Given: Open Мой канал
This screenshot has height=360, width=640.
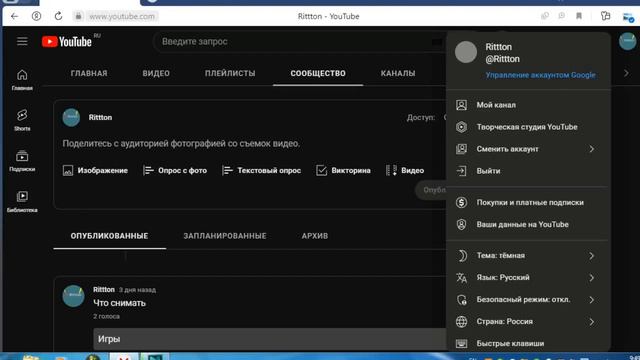Looking at the screenshot, I should 528,105.
